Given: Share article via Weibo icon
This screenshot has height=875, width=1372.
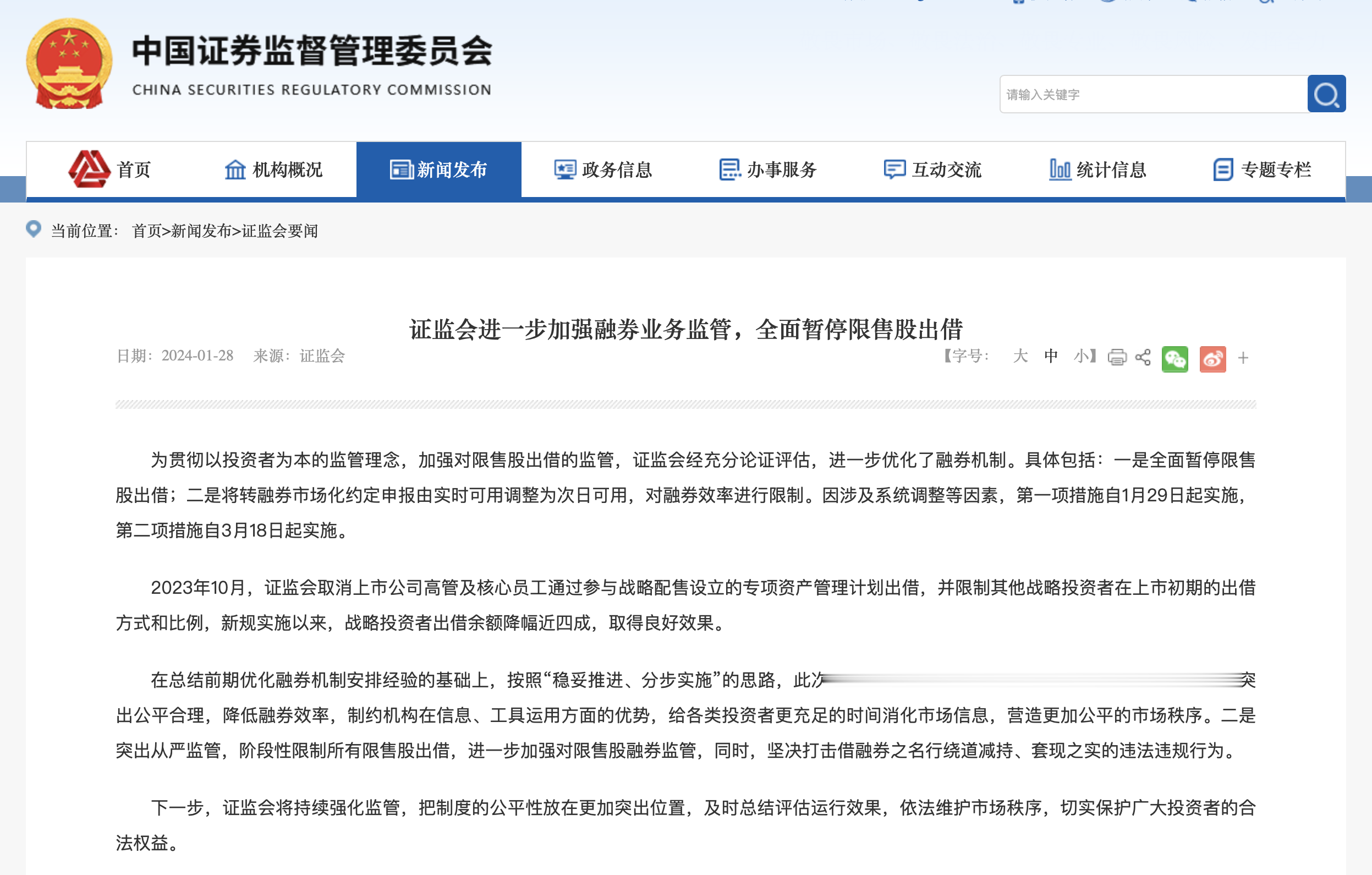Looking at the screenshot, I should [x=1212, y=359].
